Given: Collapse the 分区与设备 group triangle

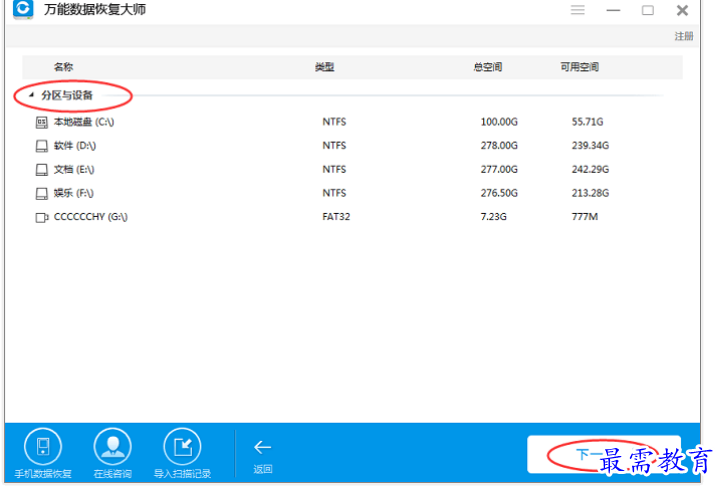Looking at the screenshot, I should [x=31, y=95].
